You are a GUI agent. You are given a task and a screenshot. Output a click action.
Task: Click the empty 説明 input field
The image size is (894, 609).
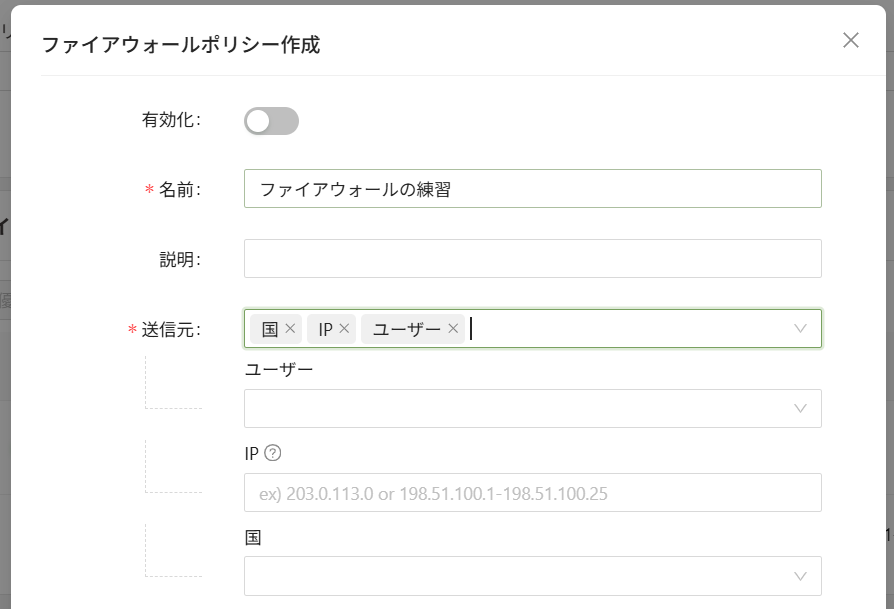(x=532, y=258)
